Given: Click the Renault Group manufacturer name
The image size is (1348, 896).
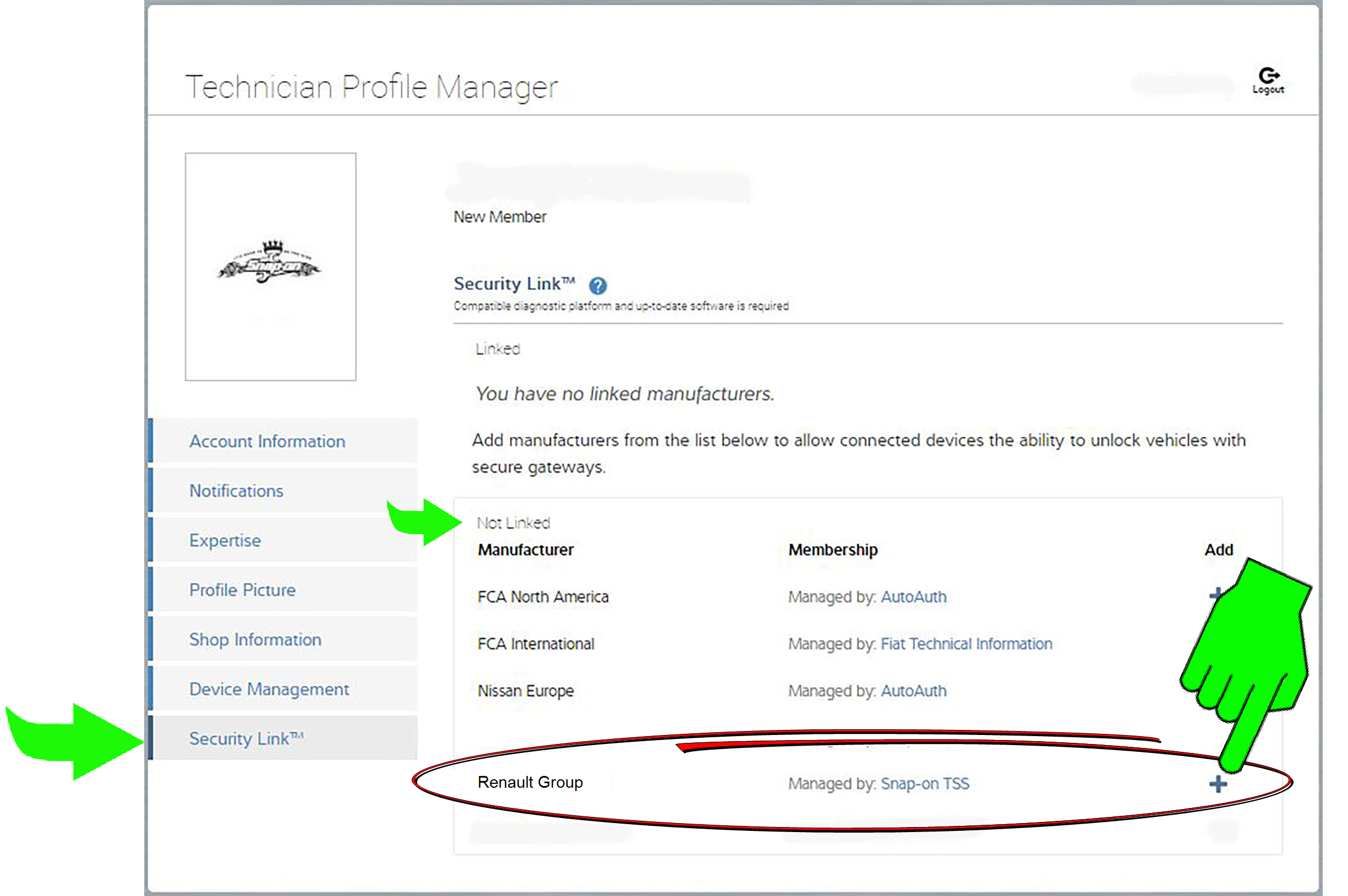Looking at the screenshot, I should pos(530,782).
